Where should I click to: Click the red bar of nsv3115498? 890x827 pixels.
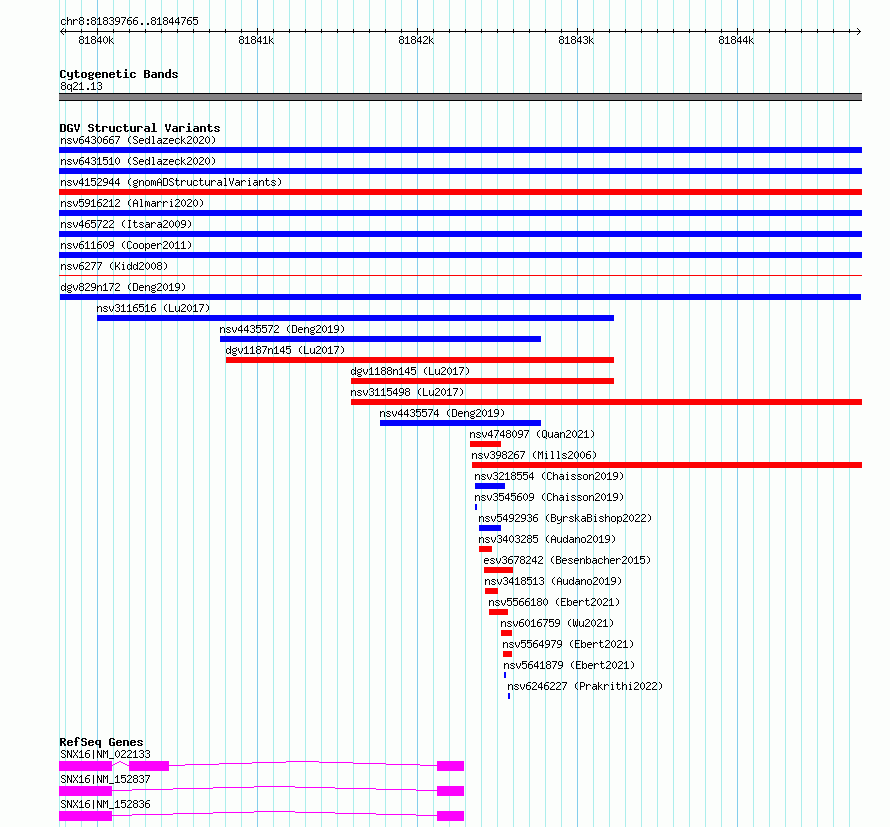606,402
